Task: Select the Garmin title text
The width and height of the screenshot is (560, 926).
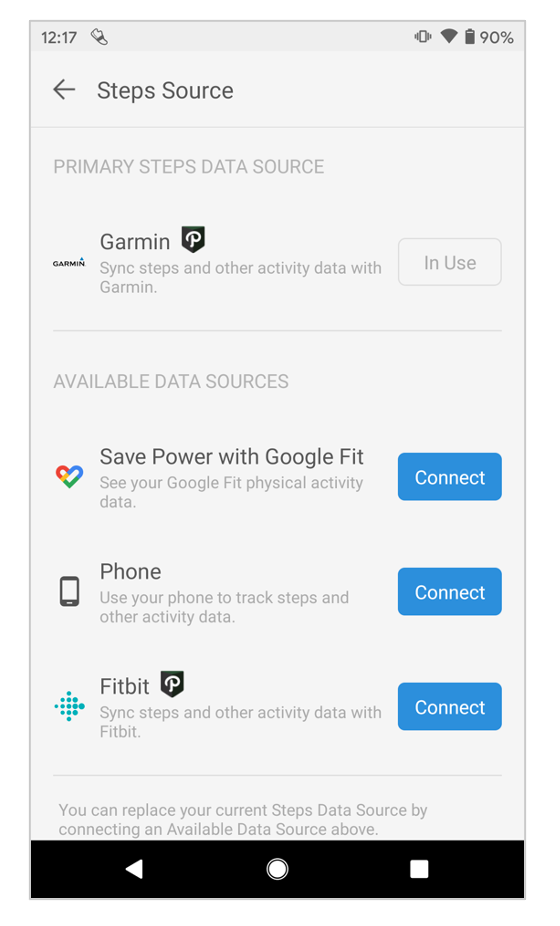Action: click(x=135, y=242)
